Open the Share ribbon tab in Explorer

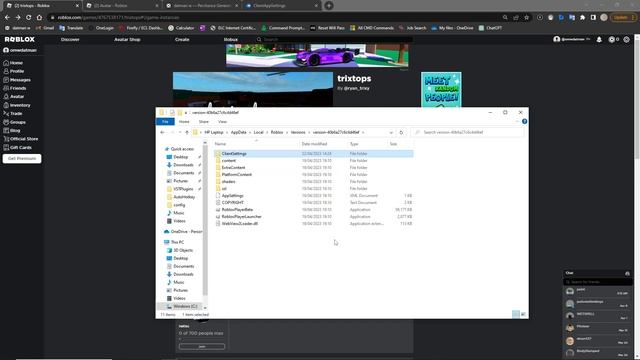pos(204,122)
